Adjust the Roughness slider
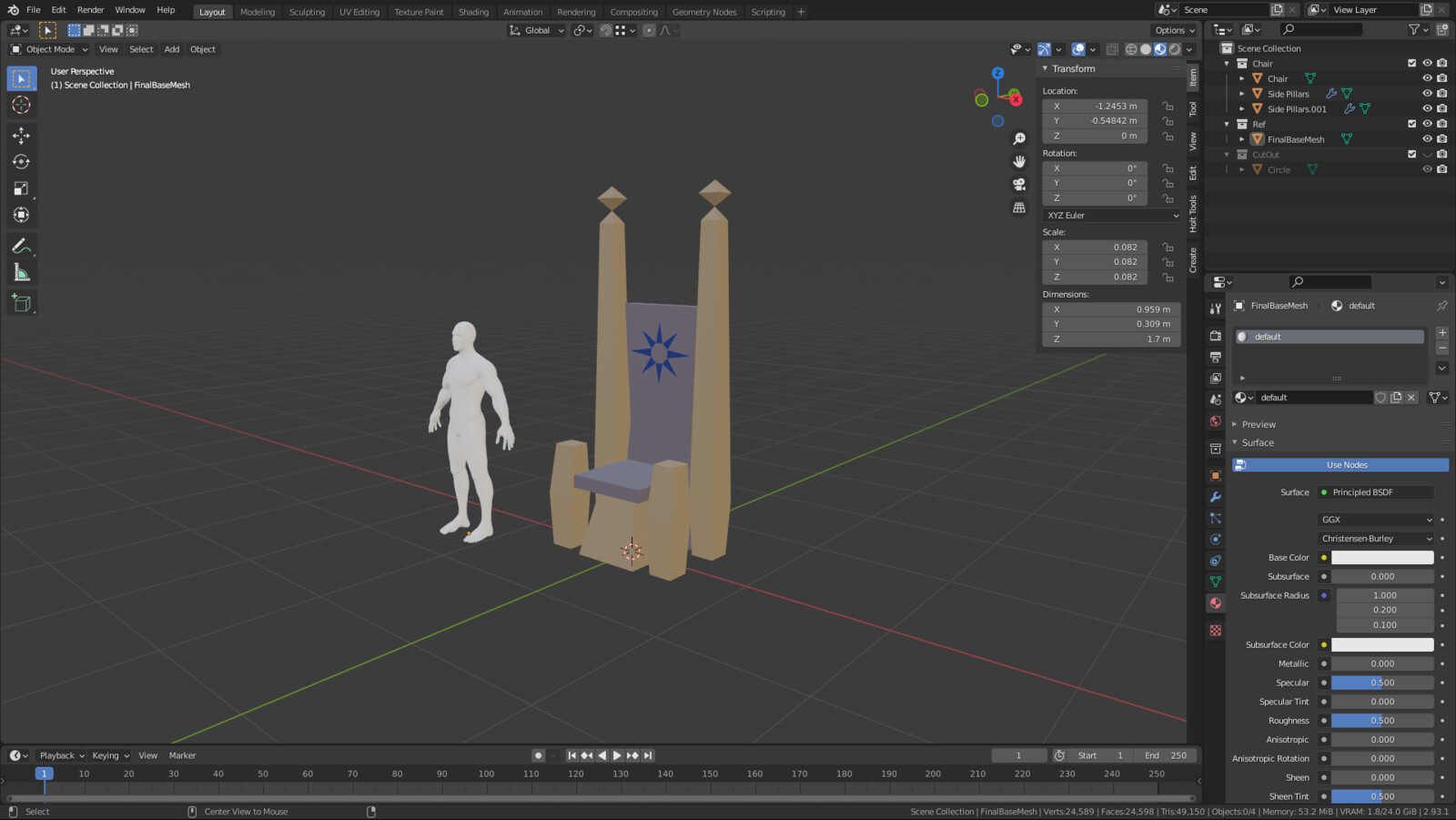This screenshot has width=1456, height=820. pos(1382,721)
